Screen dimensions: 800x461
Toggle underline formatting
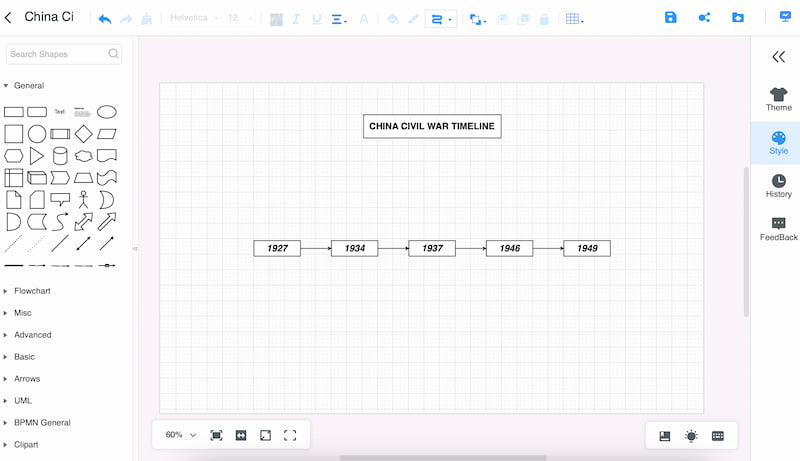(317, 19)
